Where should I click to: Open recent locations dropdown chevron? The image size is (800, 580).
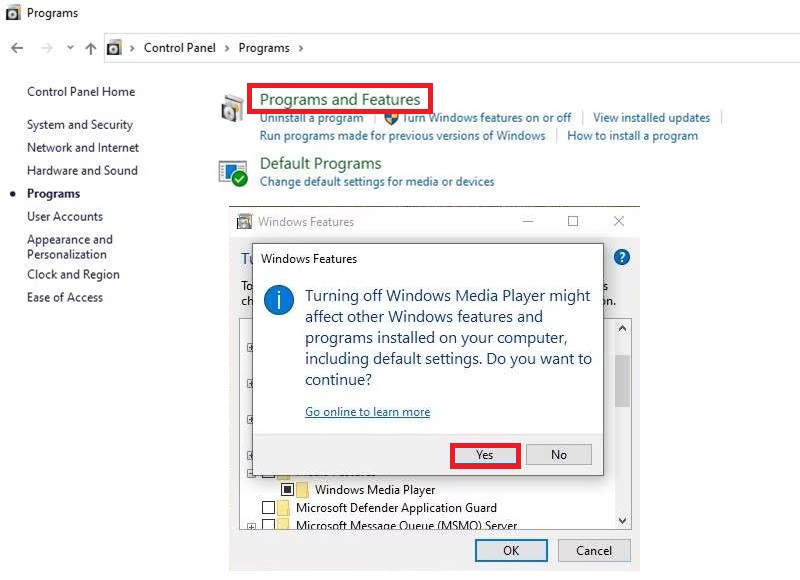point(70,47)
